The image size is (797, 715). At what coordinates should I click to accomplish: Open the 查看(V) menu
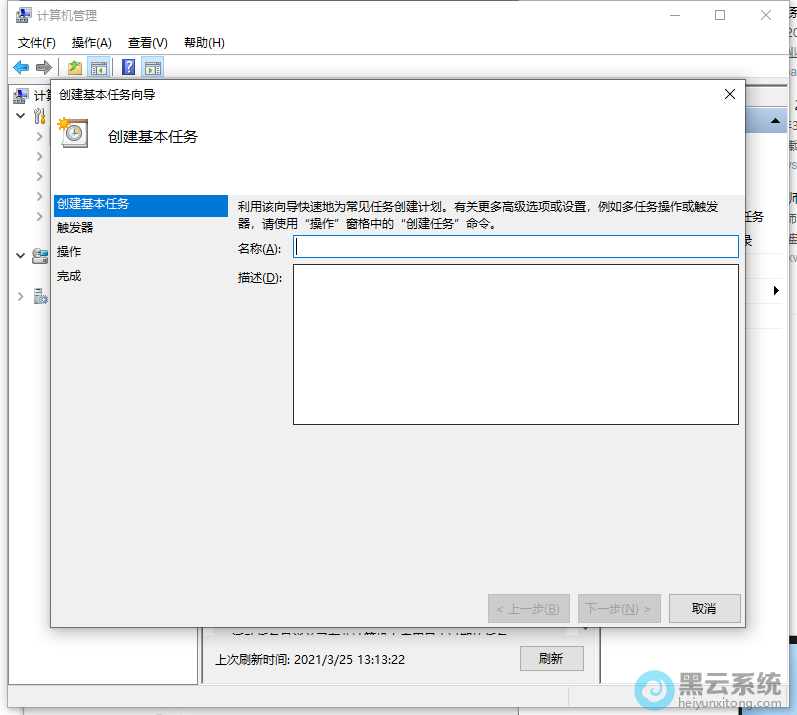click(147, 43)
